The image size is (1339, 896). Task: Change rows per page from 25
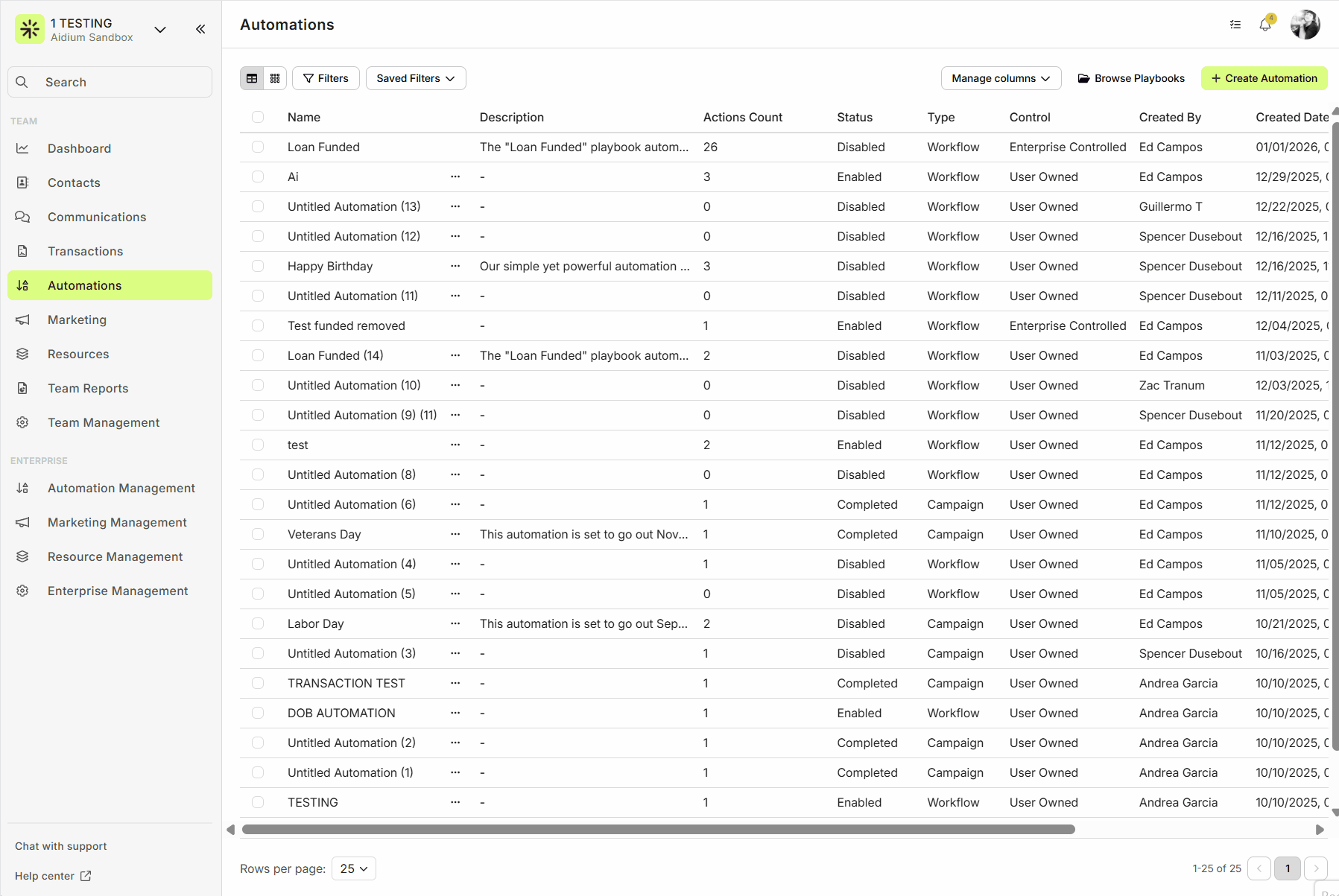point(353,868)
